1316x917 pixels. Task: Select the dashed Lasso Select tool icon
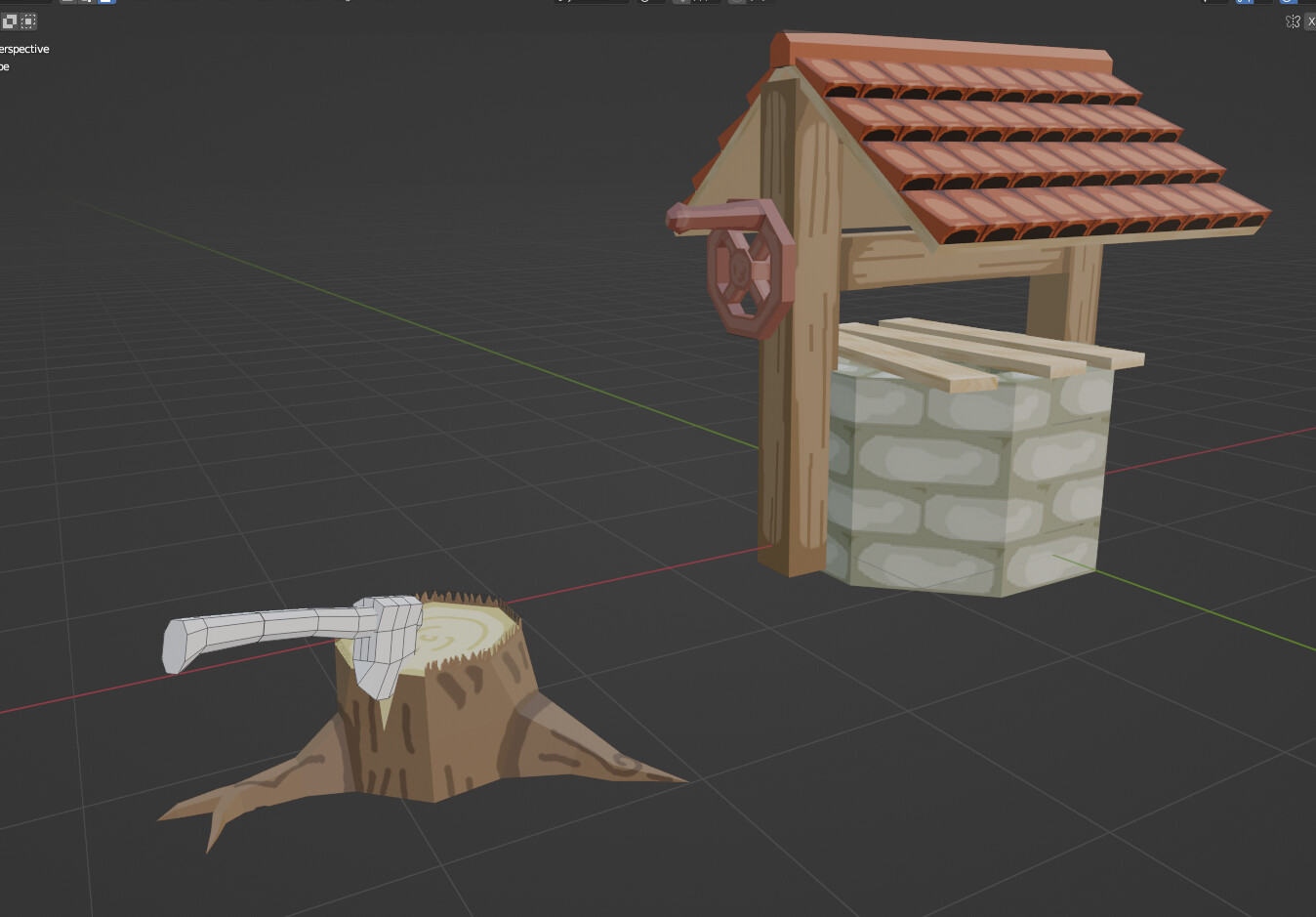point(28,21)
